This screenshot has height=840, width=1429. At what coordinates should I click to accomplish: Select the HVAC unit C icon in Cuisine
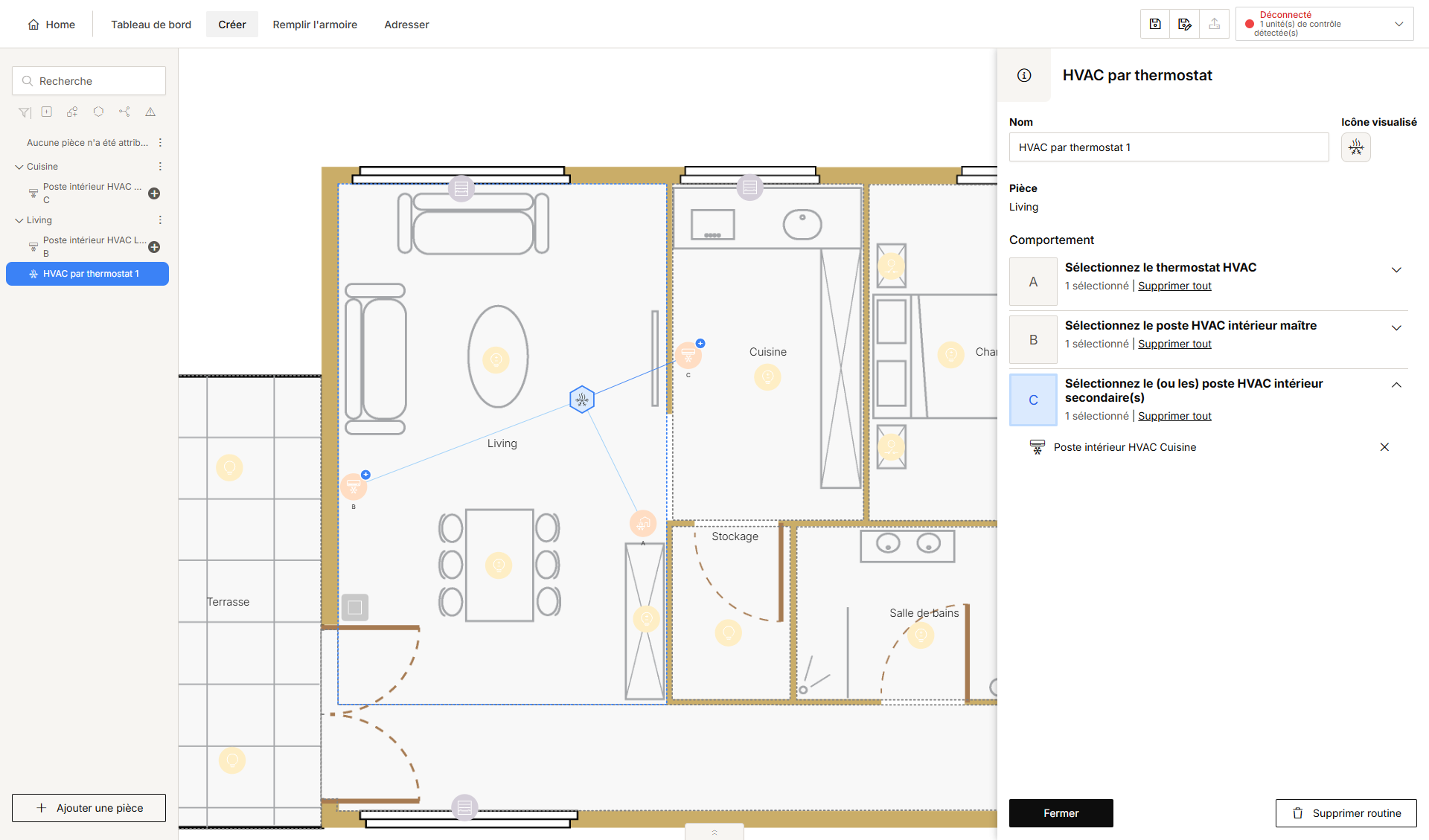pyautogui.click(x=688, y=355)
